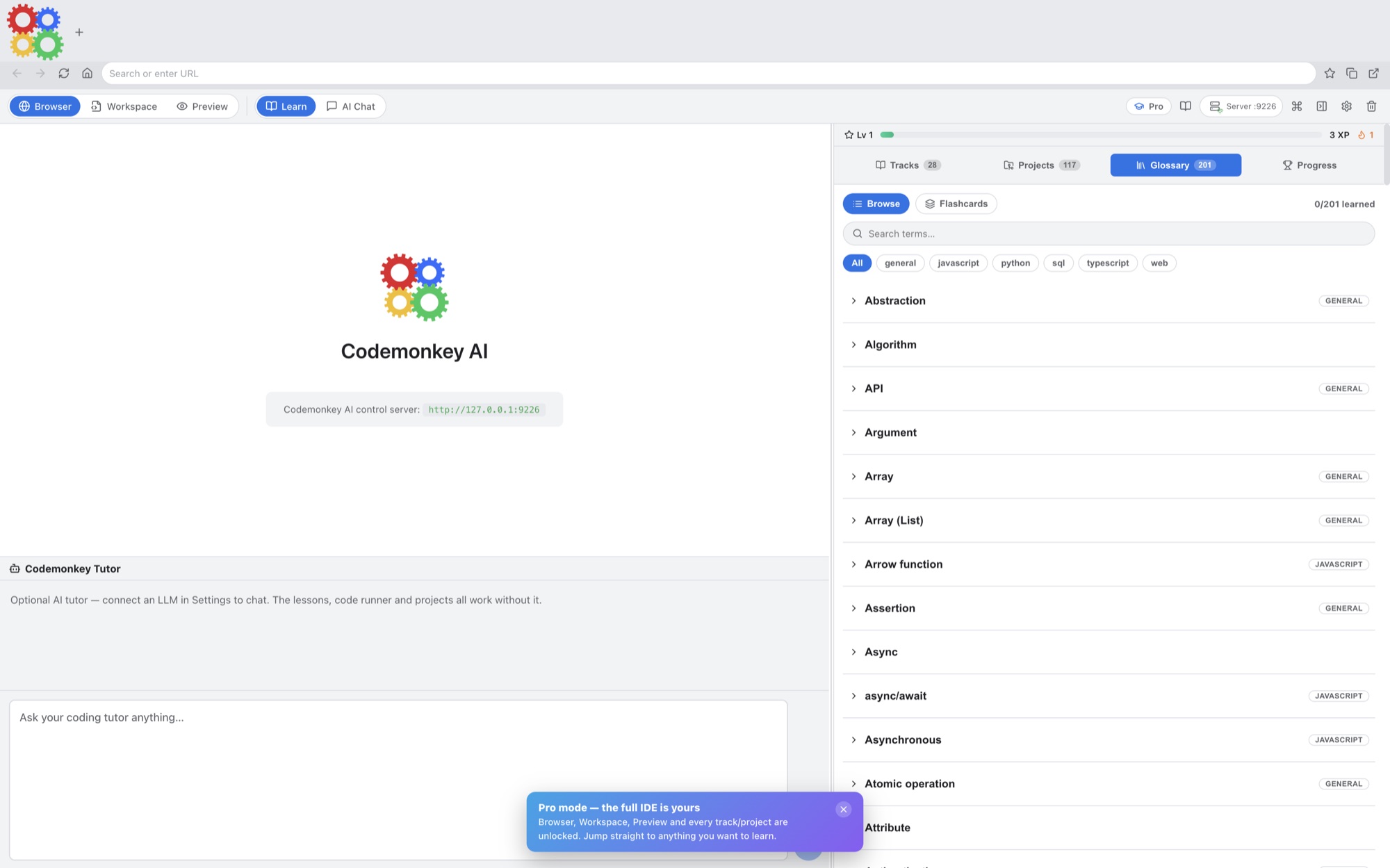1390x868 pixels.
Task: Switch to Workspace mode
Action: click(x=124, y=106)
